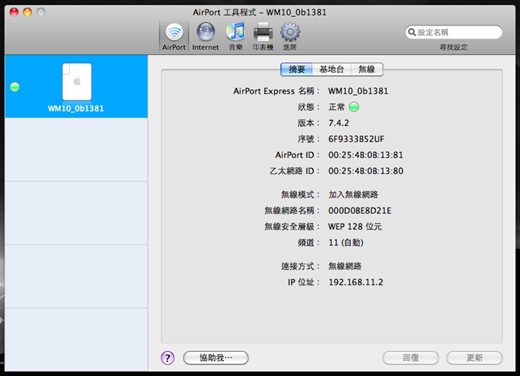Click the purple help question mark
Screen dimensions: 520x376
point(168,358)
